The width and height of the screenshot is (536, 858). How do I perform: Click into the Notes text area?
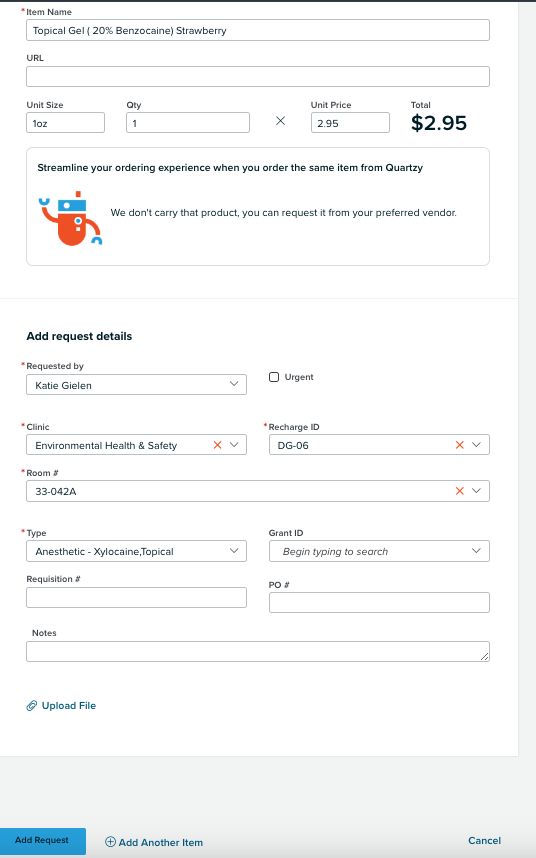pyautogui.click(x=258, y=652)
